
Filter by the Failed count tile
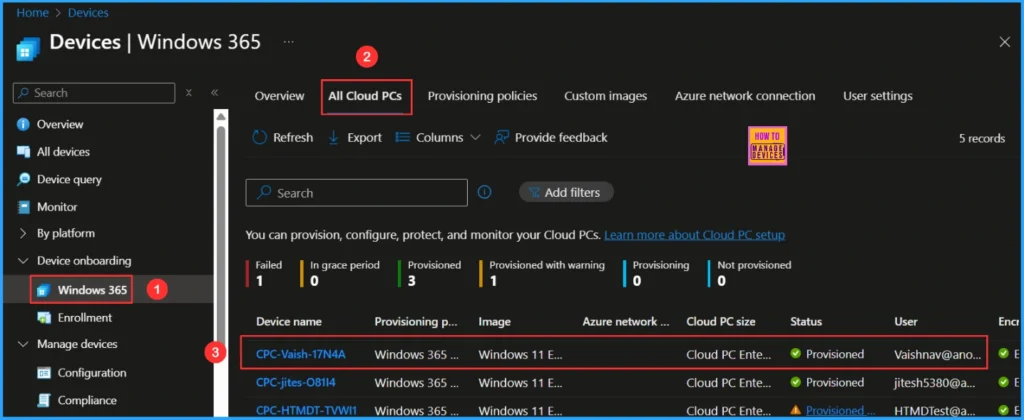(x=264, y=273)
